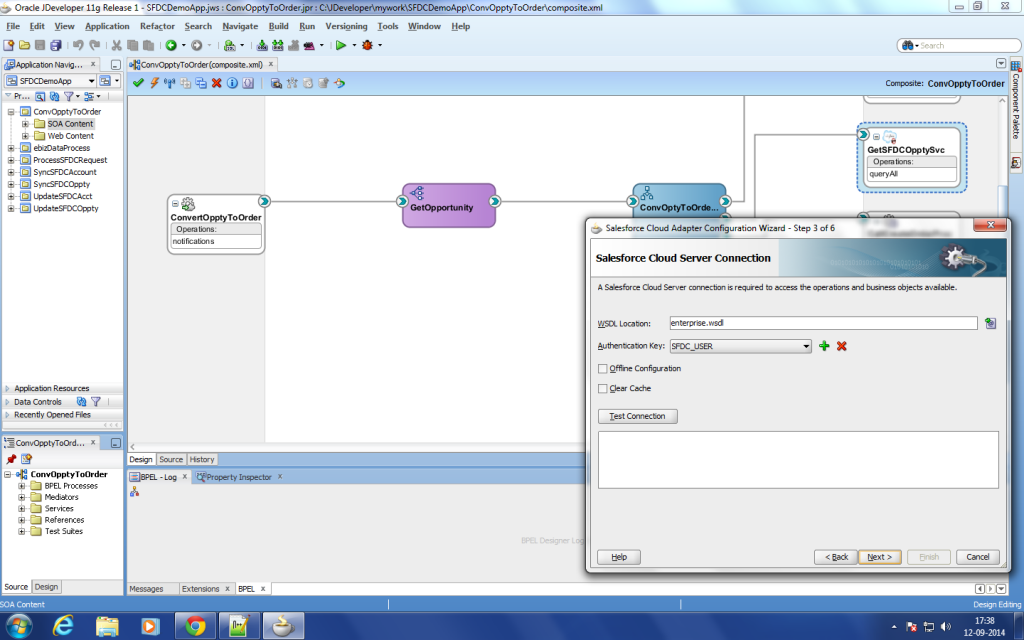Enable the Offline Configuration checkbox
This screenshot has height=640, width=1024.
coord(603,369)
